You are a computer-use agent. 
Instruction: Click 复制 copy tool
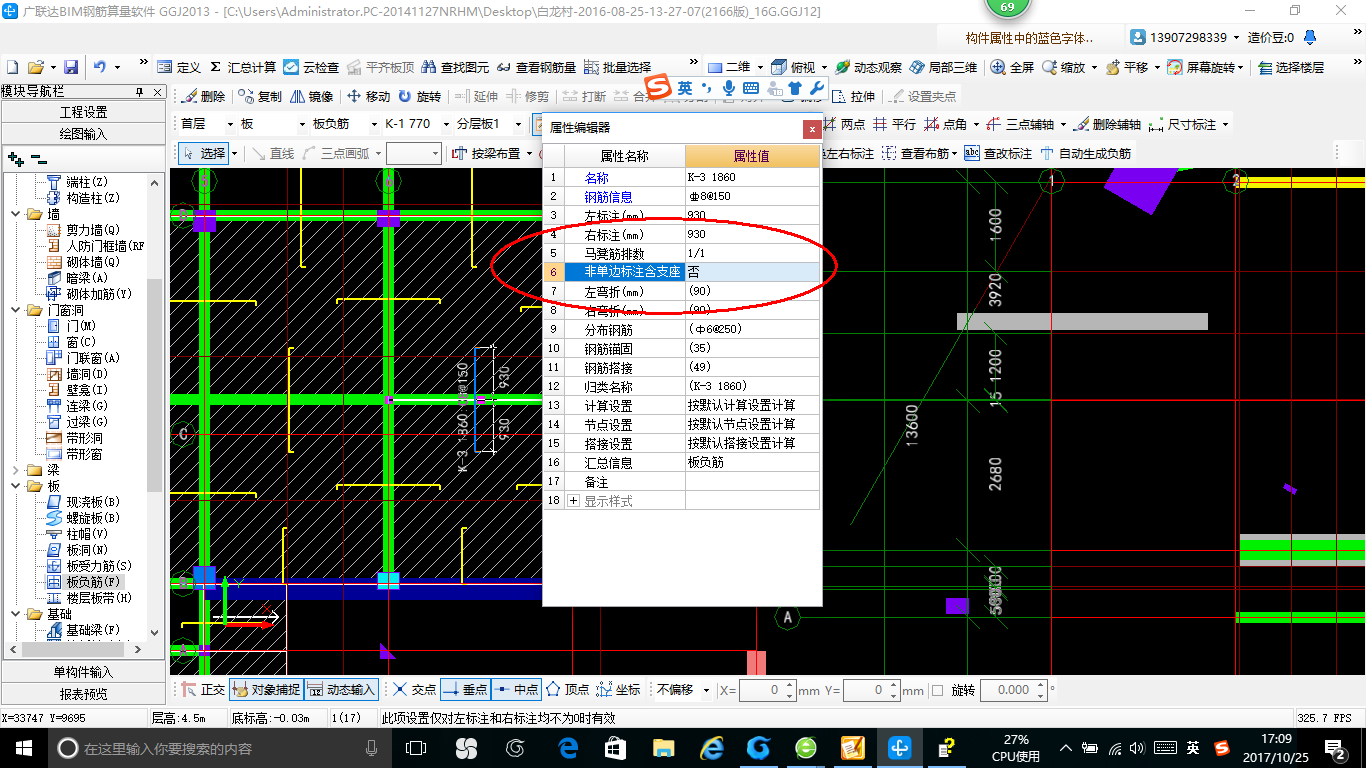pos(260,97)
